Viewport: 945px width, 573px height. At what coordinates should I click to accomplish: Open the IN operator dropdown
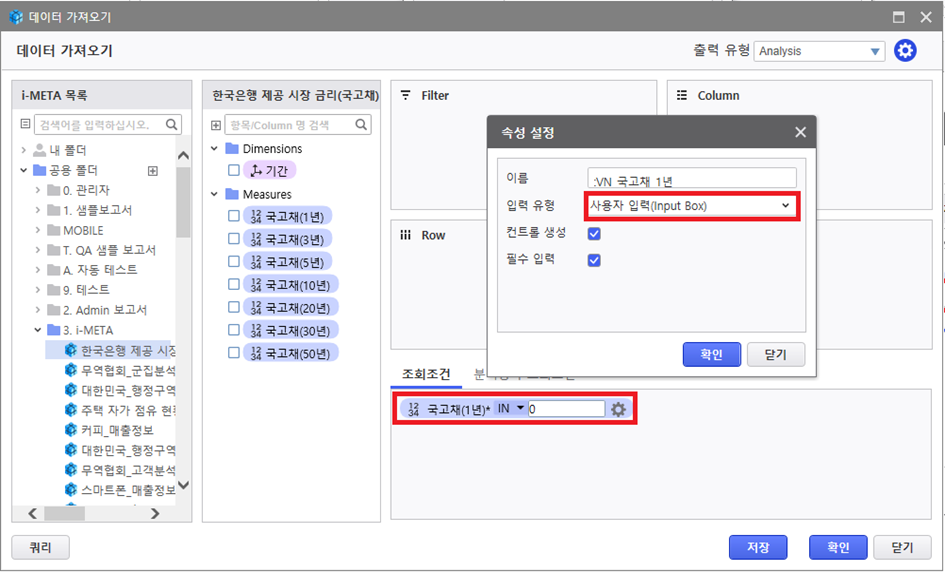[x=510, y=409]
